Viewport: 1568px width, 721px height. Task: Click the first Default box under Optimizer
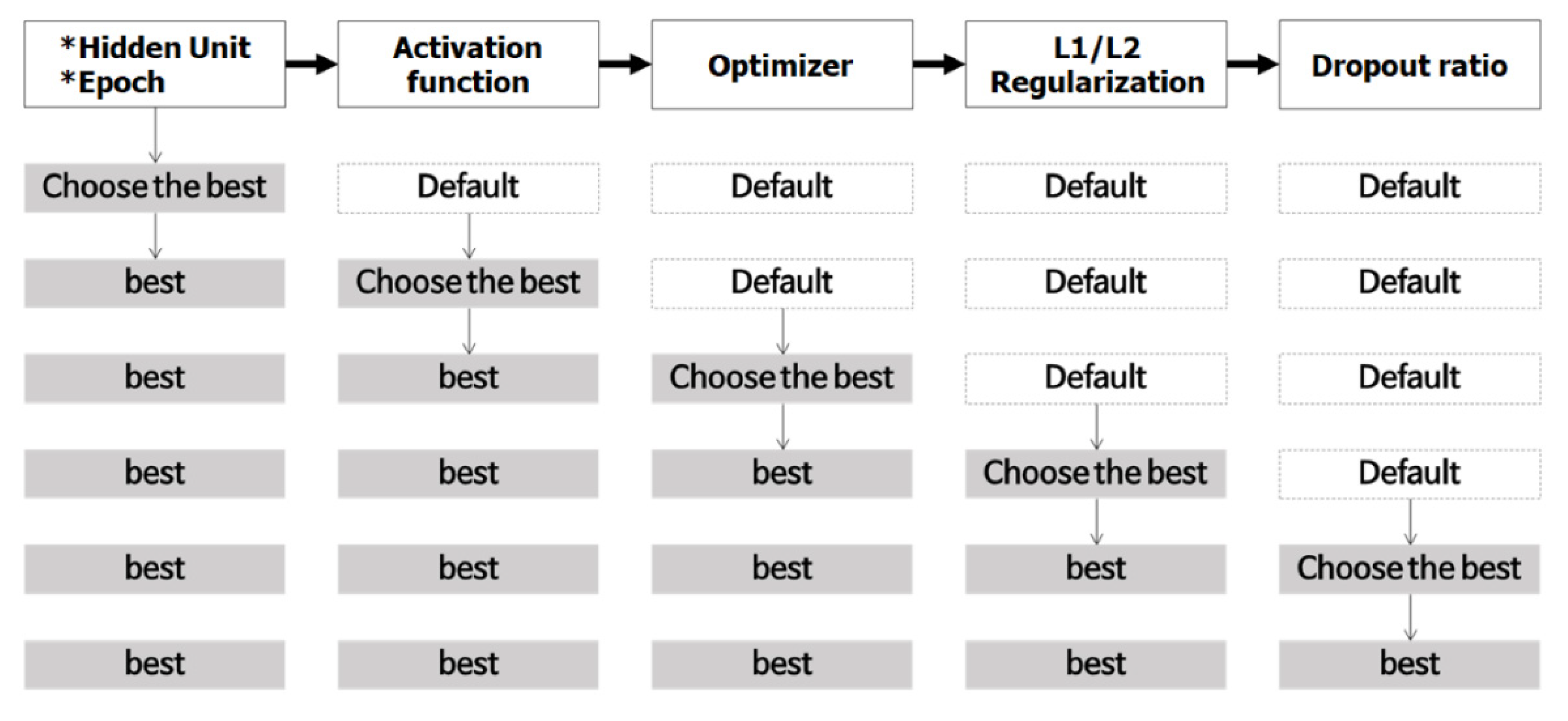coord(781,187)
